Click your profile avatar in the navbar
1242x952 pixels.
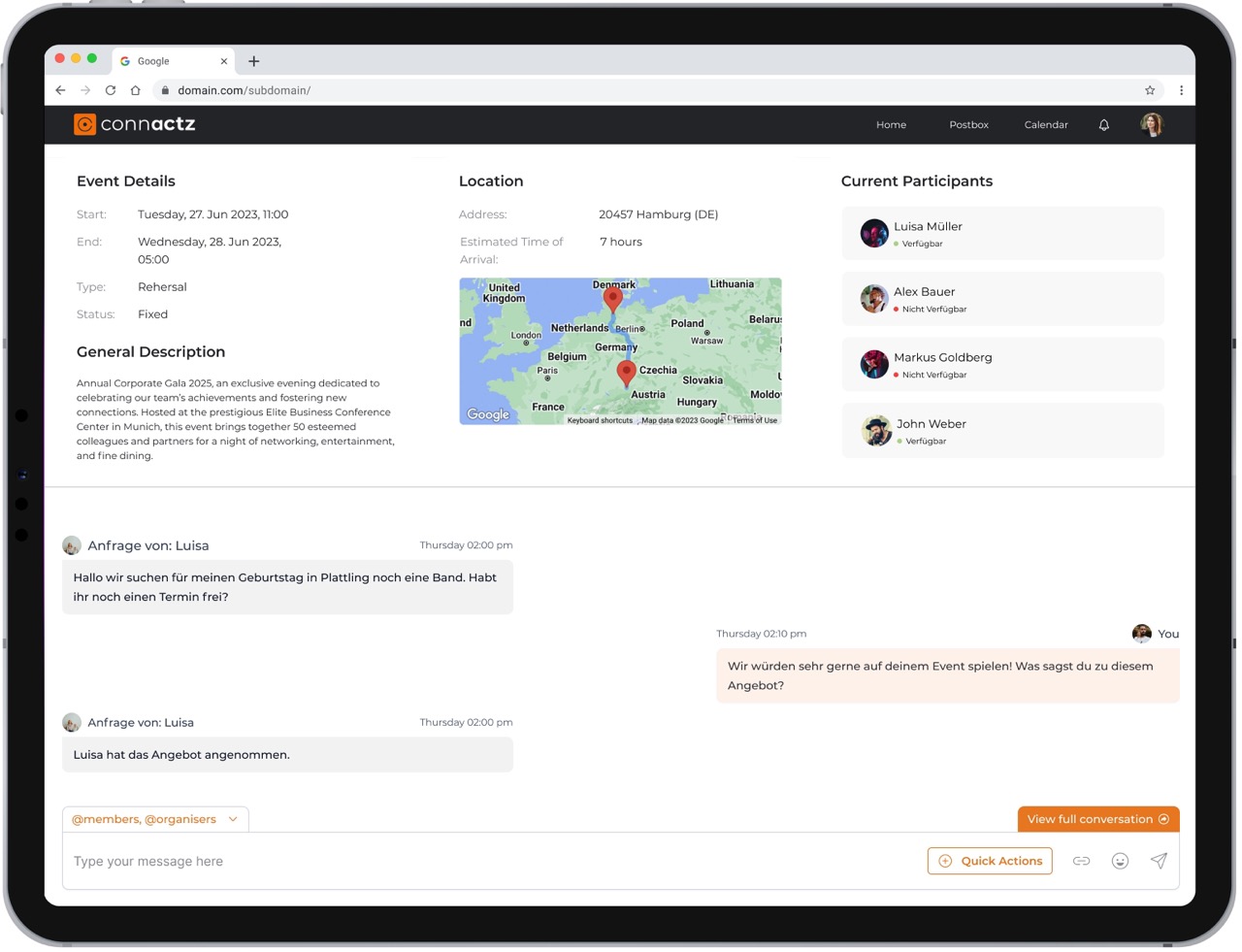coord(1151,124)
